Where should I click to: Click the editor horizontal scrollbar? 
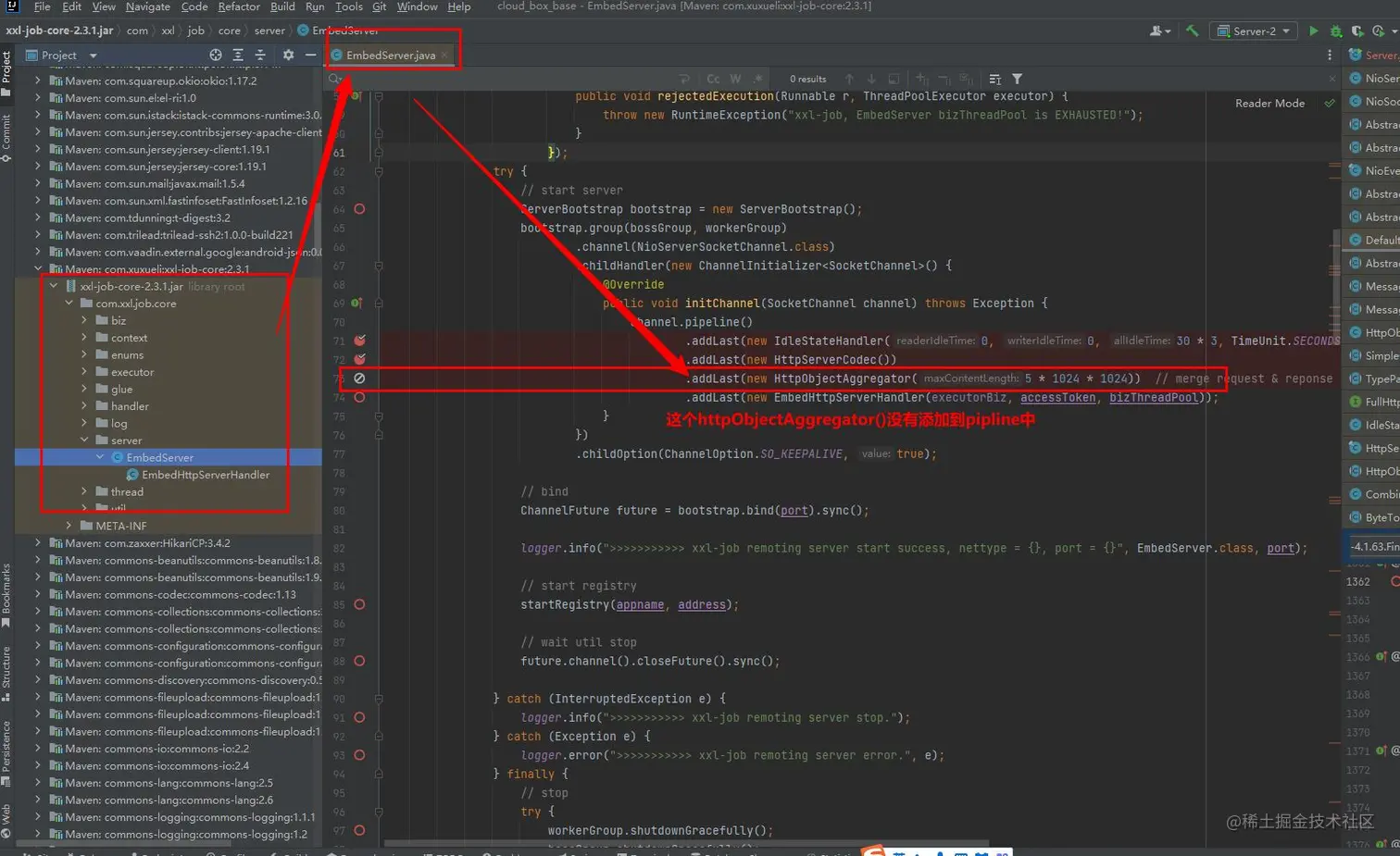tap(687, 843)
